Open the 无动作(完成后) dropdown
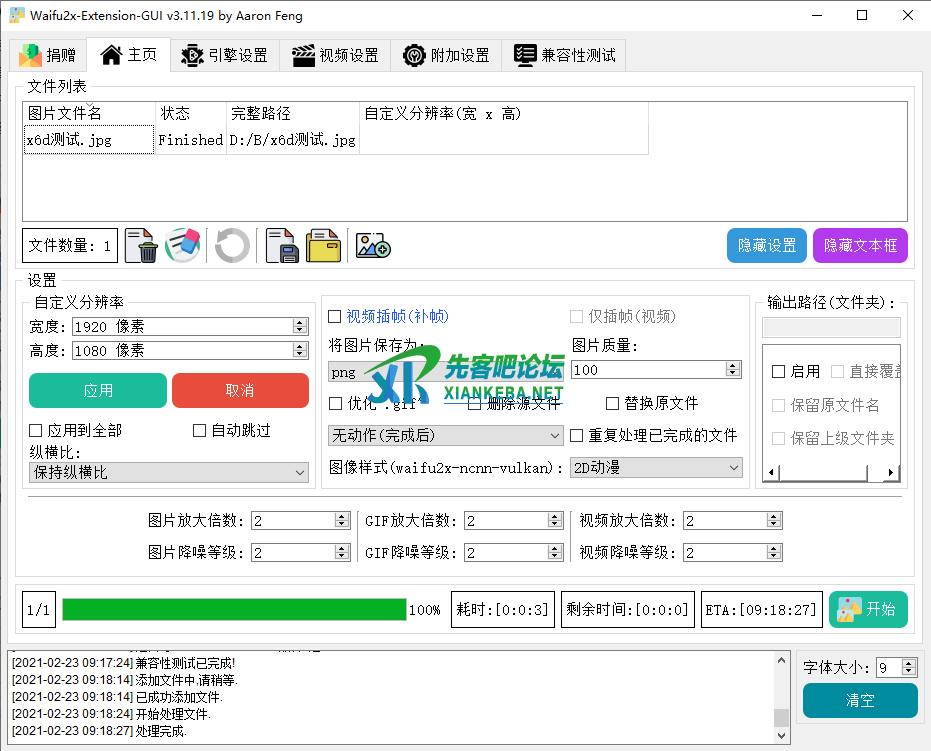931x751 pixels. [446, 435]
